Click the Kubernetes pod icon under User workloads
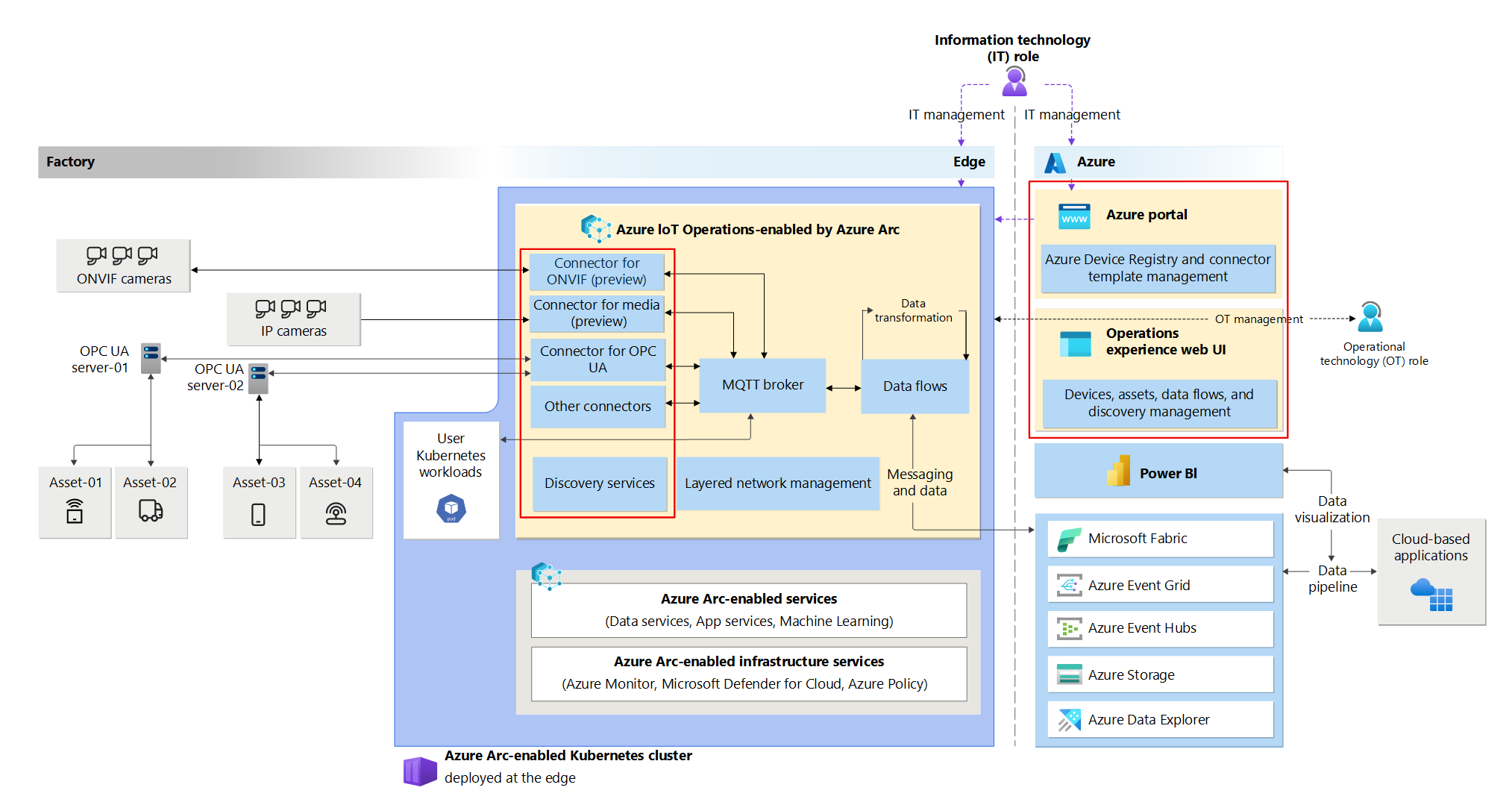This screenshot has width=1512, height=808. point(451,509)
